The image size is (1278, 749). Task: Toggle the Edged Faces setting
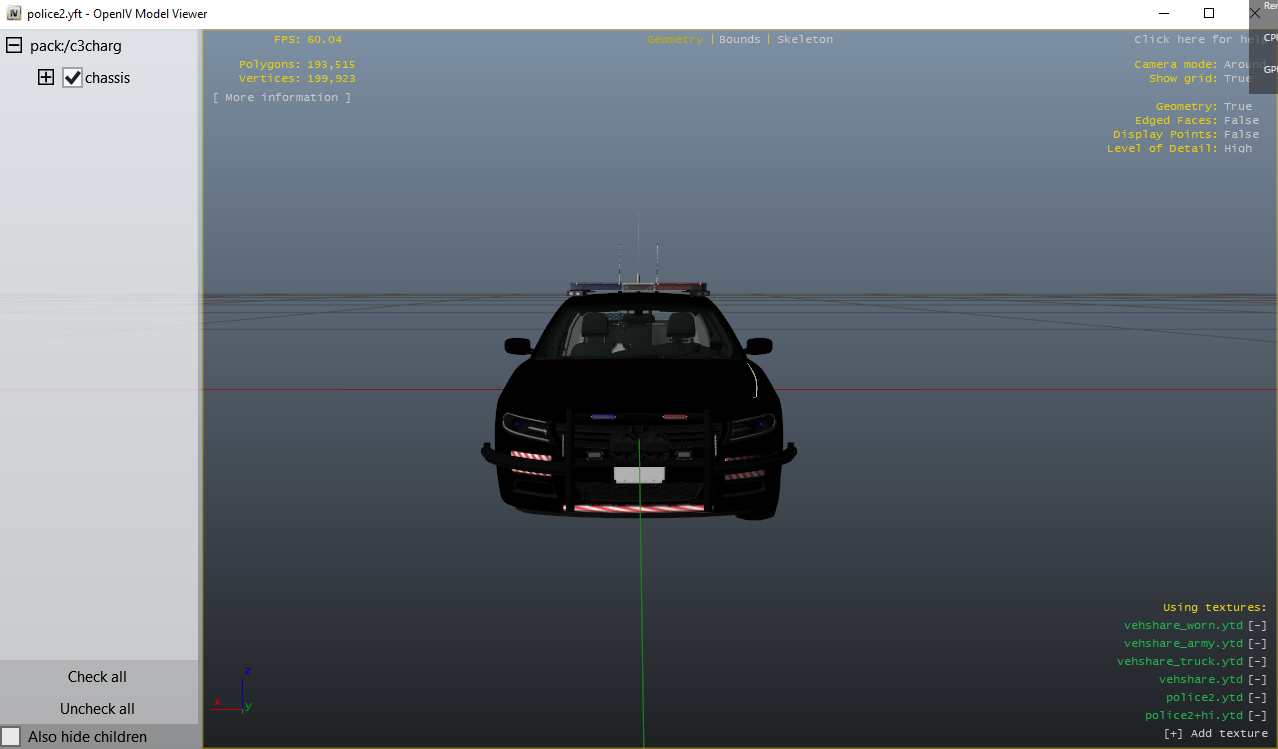[x=1241, y=121]
